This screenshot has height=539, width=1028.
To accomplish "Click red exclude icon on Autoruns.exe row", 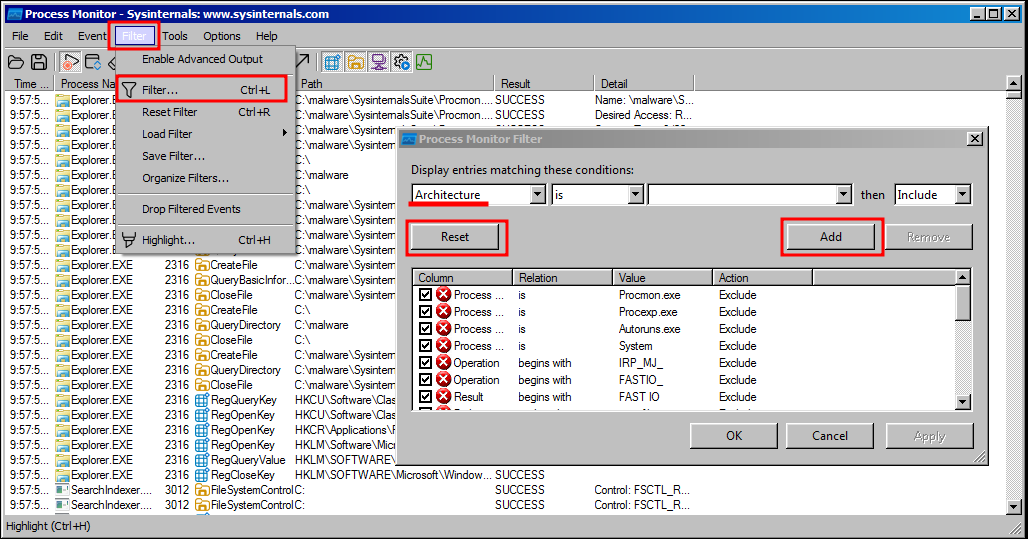I will [x=444, y=329].
